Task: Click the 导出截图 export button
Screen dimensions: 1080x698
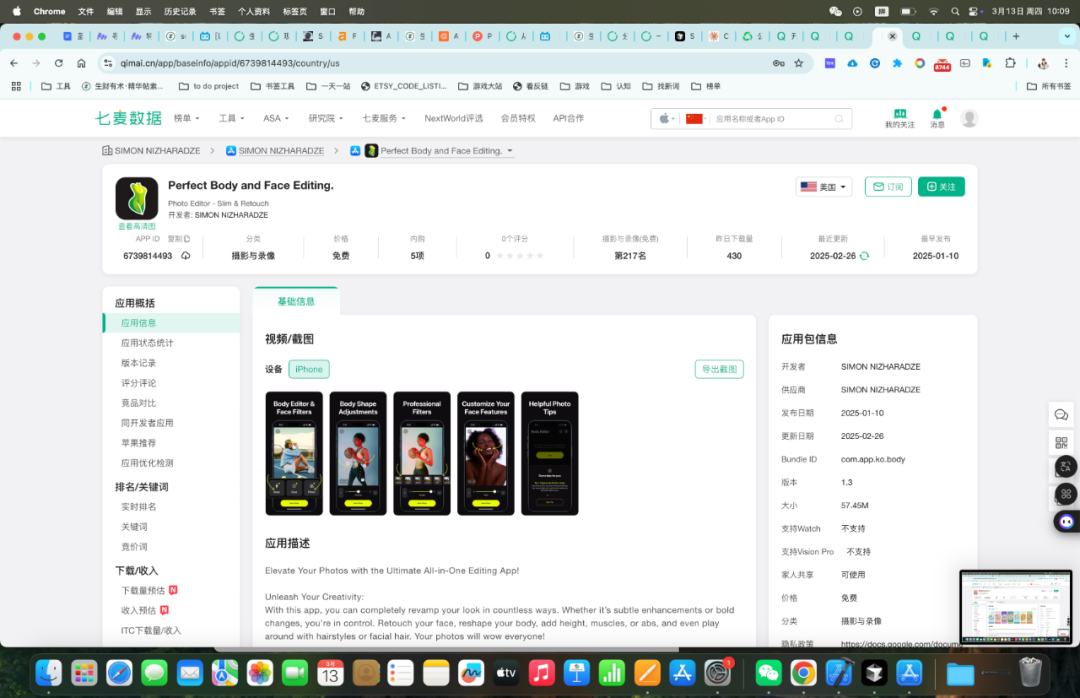Action: tap(719, 369)
